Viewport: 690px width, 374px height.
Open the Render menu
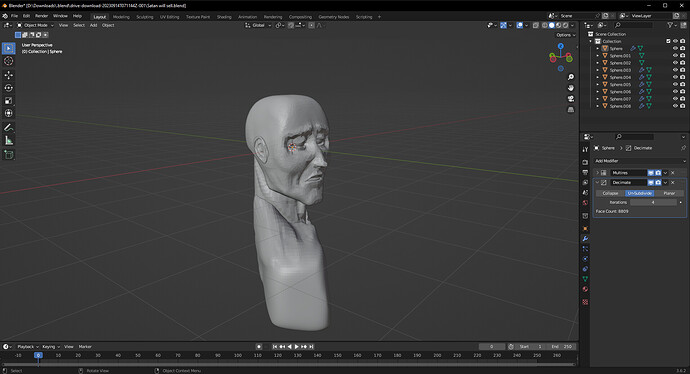(x=41, y=16)
